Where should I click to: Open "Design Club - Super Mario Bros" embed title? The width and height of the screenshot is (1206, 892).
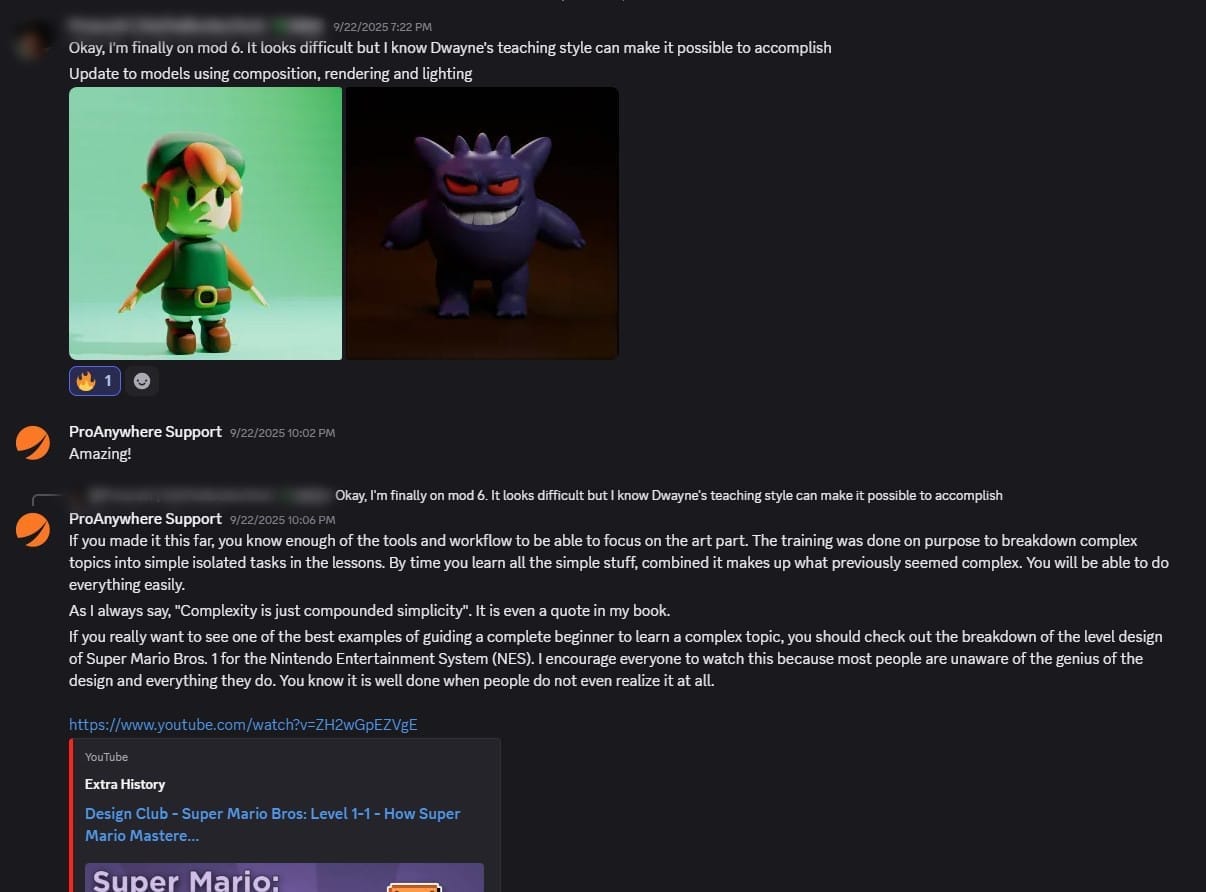(x=272, y=824)
